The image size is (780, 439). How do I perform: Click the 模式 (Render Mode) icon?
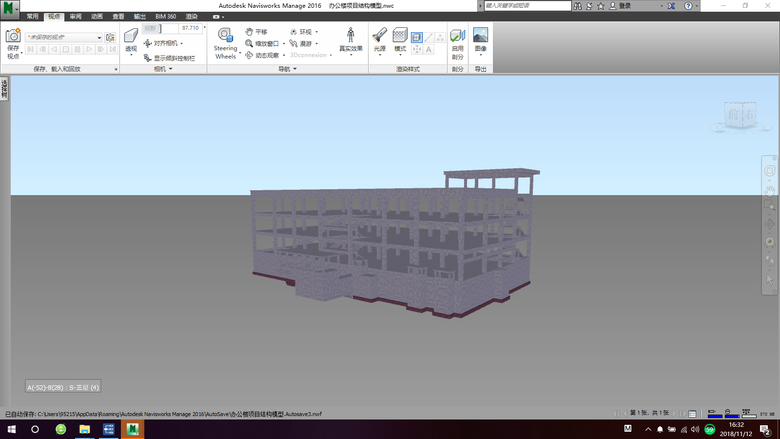pyautogui.click(x=400, y=37)
